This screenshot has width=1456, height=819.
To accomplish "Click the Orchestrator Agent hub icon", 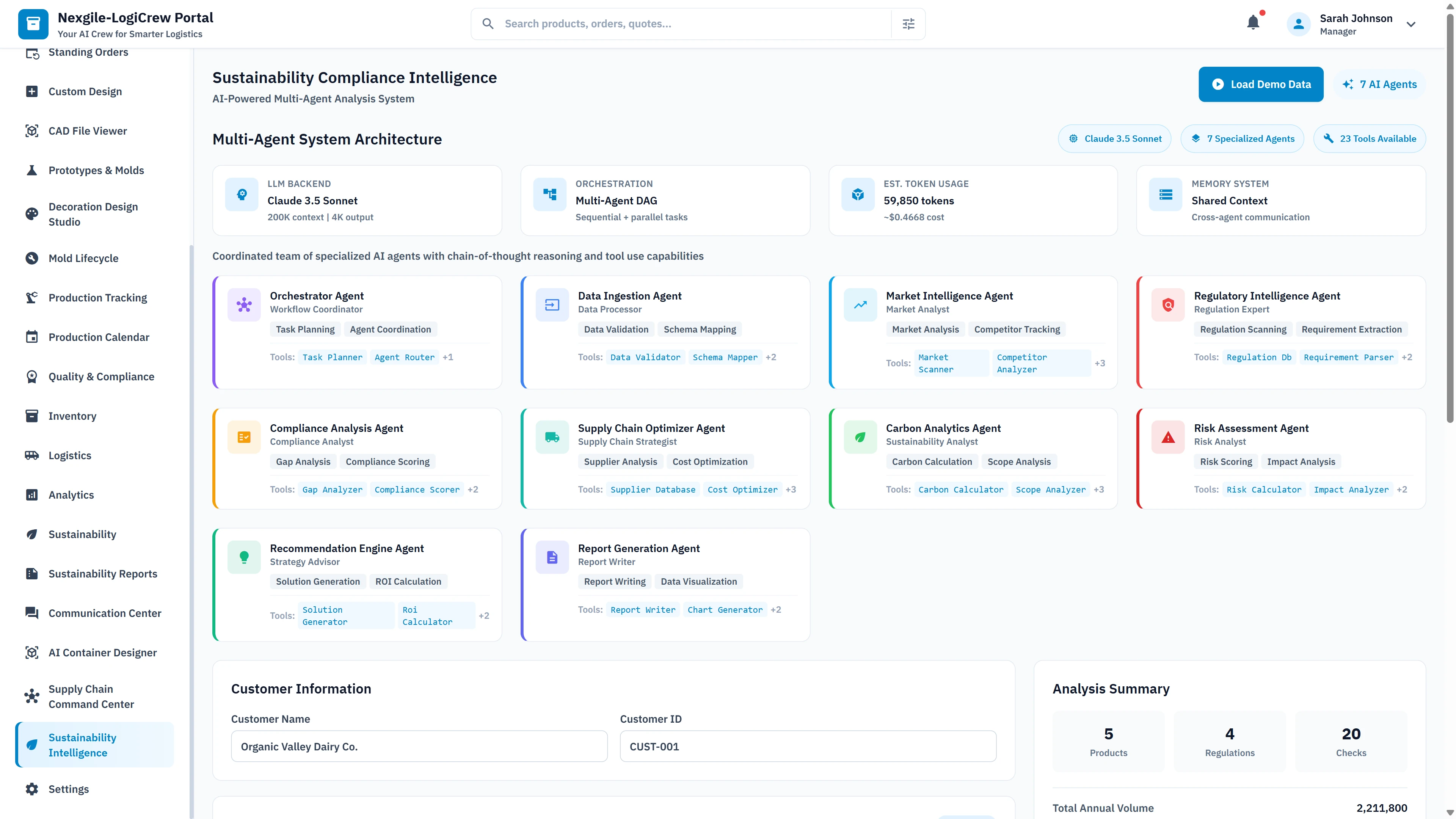I will [243, 305].
